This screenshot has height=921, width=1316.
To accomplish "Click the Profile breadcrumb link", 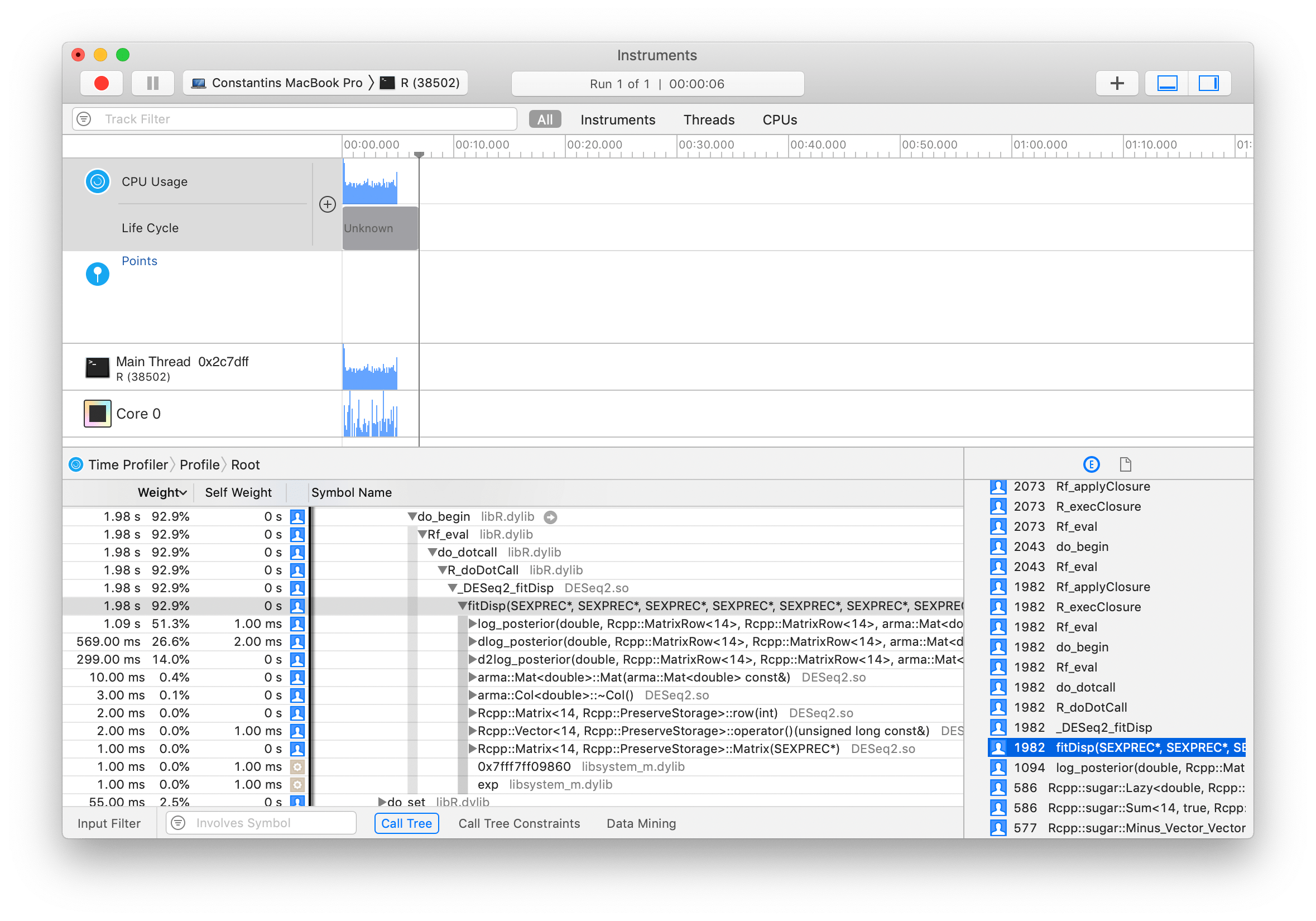I will pos(199,464).
